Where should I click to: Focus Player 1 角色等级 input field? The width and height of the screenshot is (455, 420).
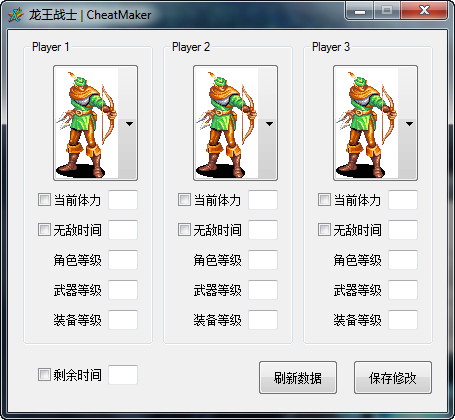click(123, 260)
